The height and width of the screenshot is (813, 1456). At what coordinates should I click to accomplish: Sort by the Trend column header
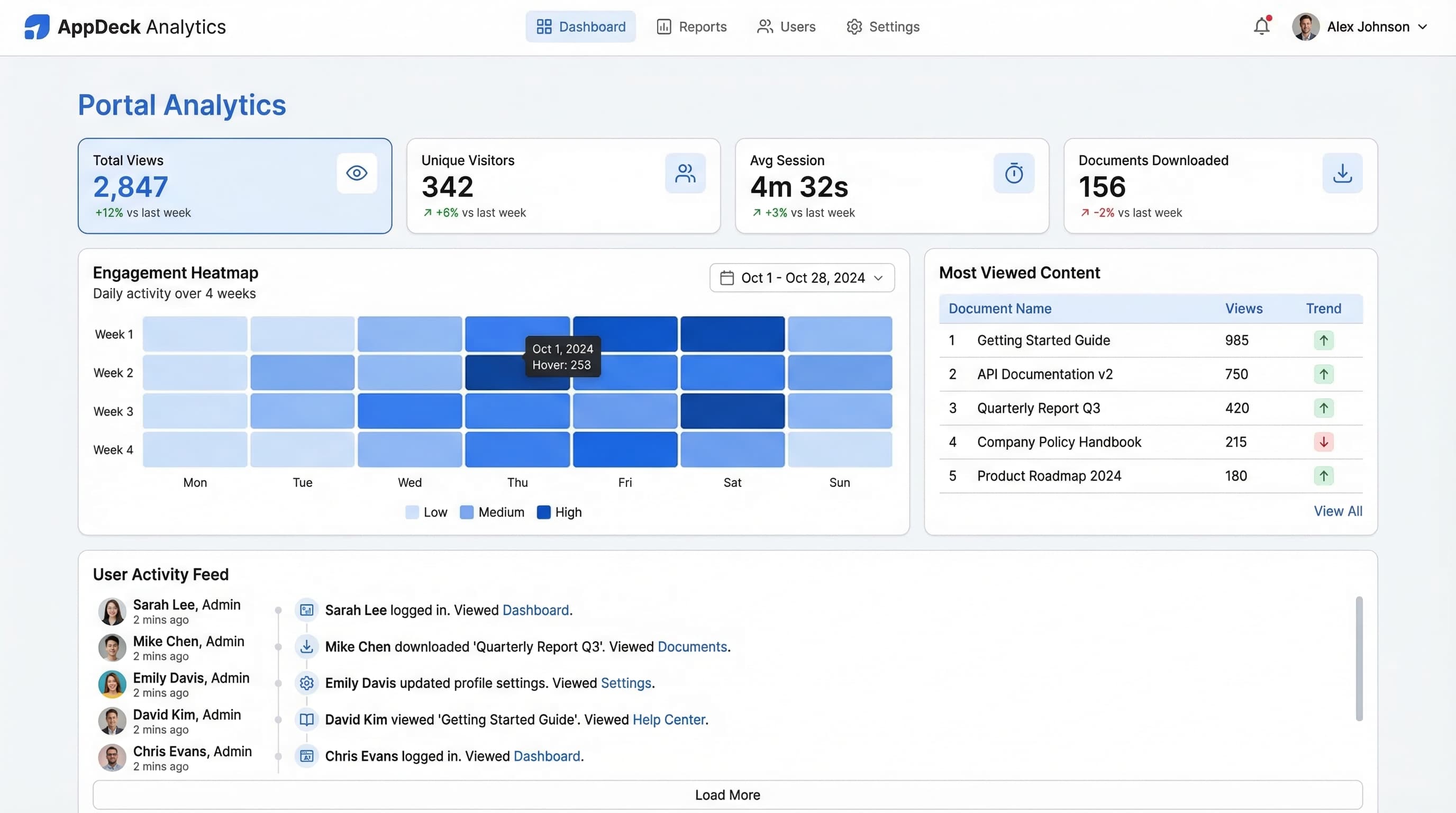1323,309
